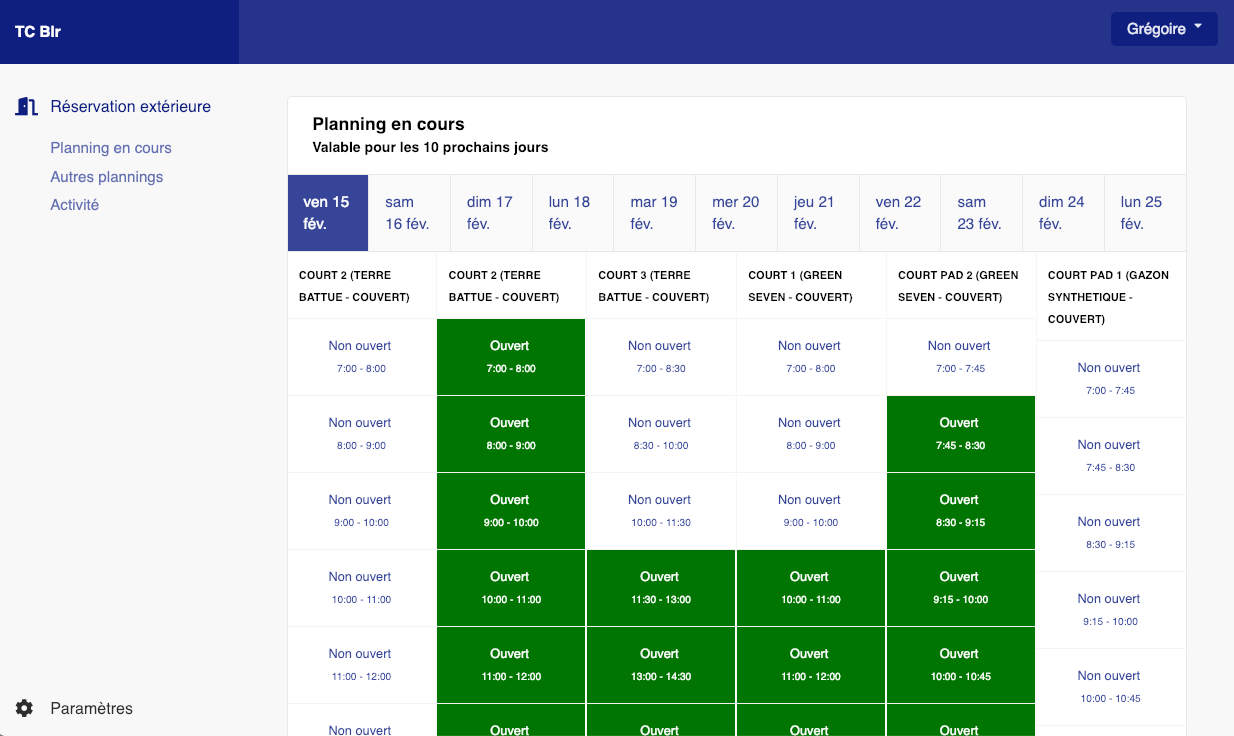This screenshot has height=736, width=1234.
Task: Click the Ouvert 7:45 - 8:30 Court Pad 2 slot
Action: (x=959, y=433)
